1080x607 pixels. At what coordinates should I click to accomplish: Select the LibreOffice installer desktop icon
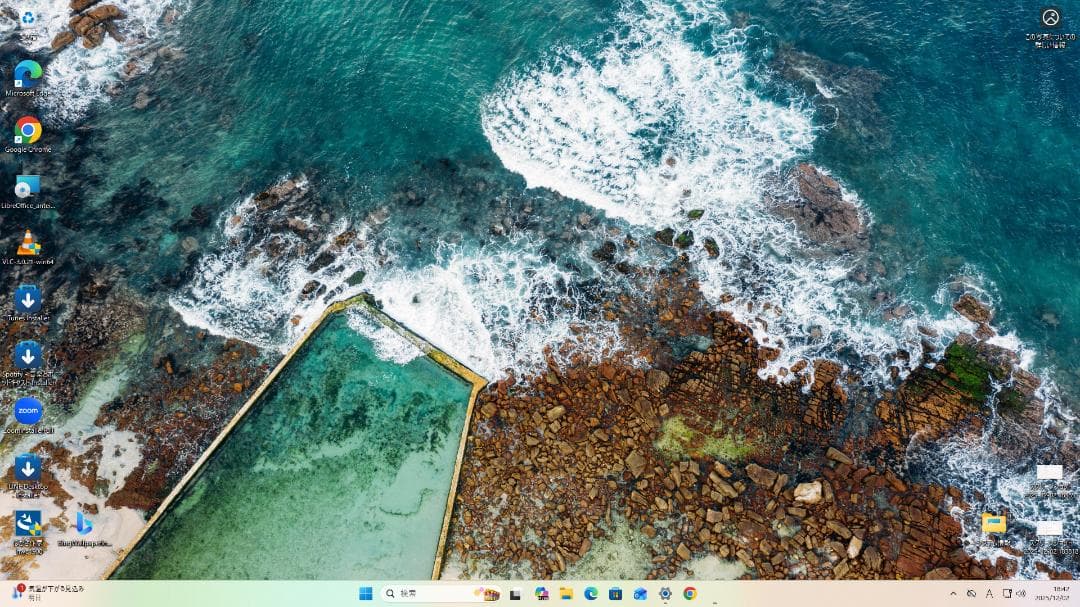click(28, 186)
